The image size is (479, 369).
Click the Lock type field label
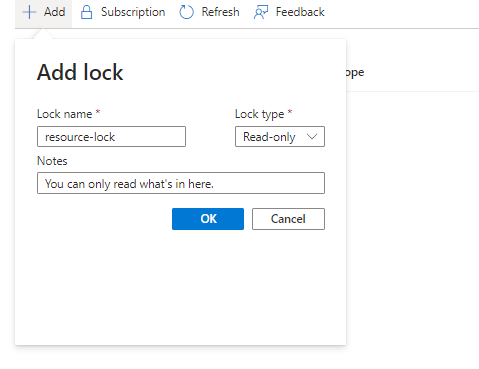(259, 114)
